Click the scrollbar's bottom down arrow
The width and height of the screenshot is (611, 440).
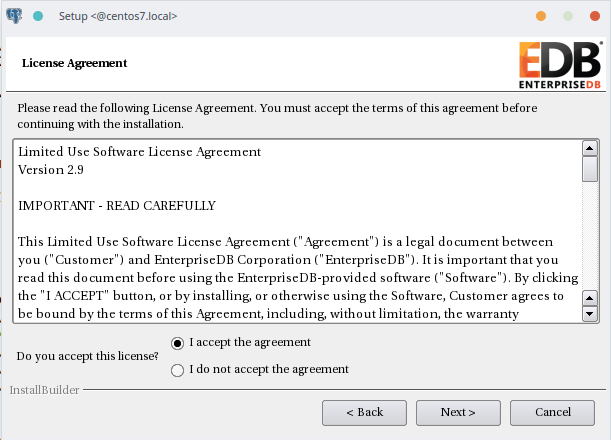(590, 313)
